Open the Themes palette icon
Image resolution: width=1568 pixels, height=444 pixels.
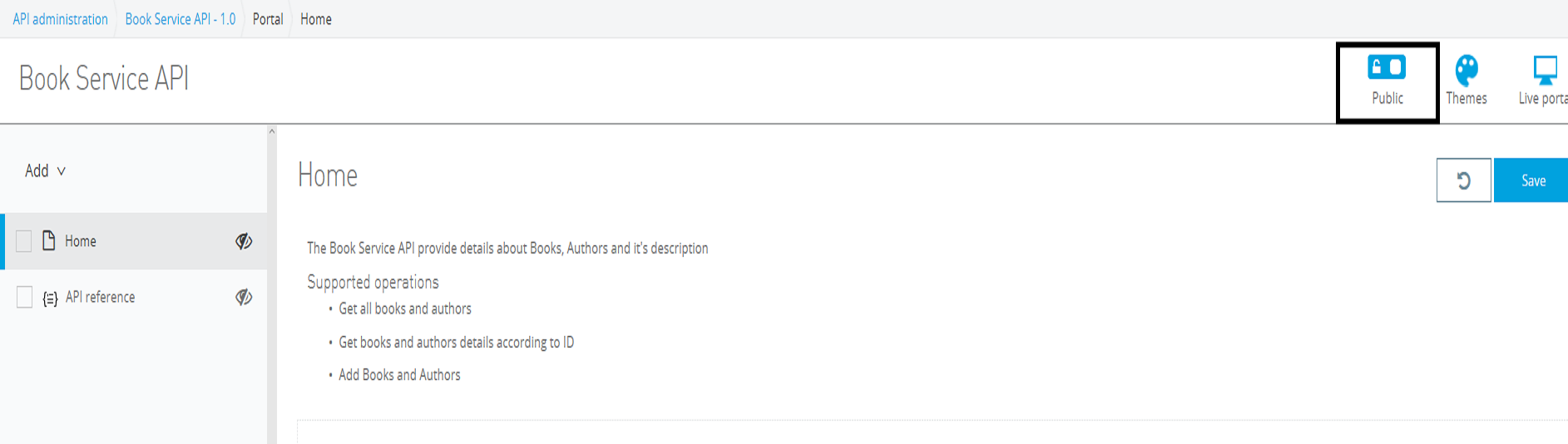[1467, 70]
